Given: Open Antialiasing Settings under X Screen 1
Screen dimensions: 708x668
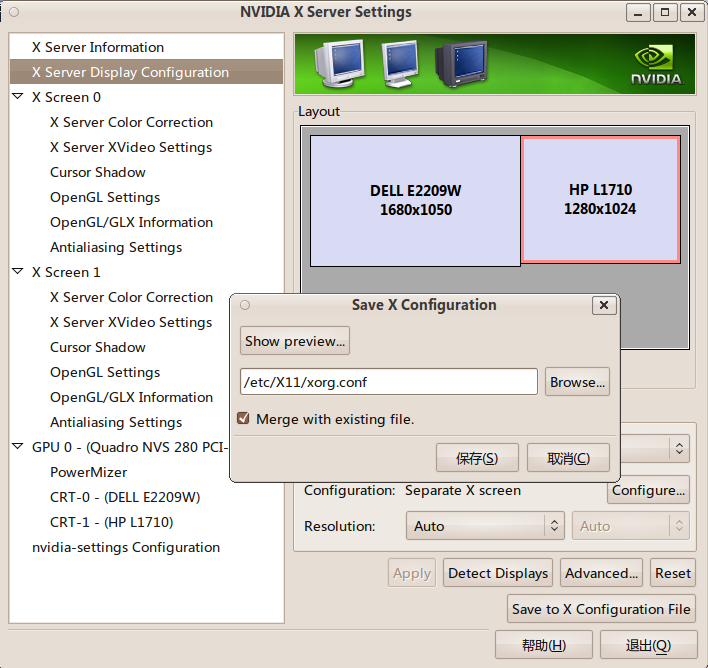Looking at the screenshot, I should click(x=116, y=422).
